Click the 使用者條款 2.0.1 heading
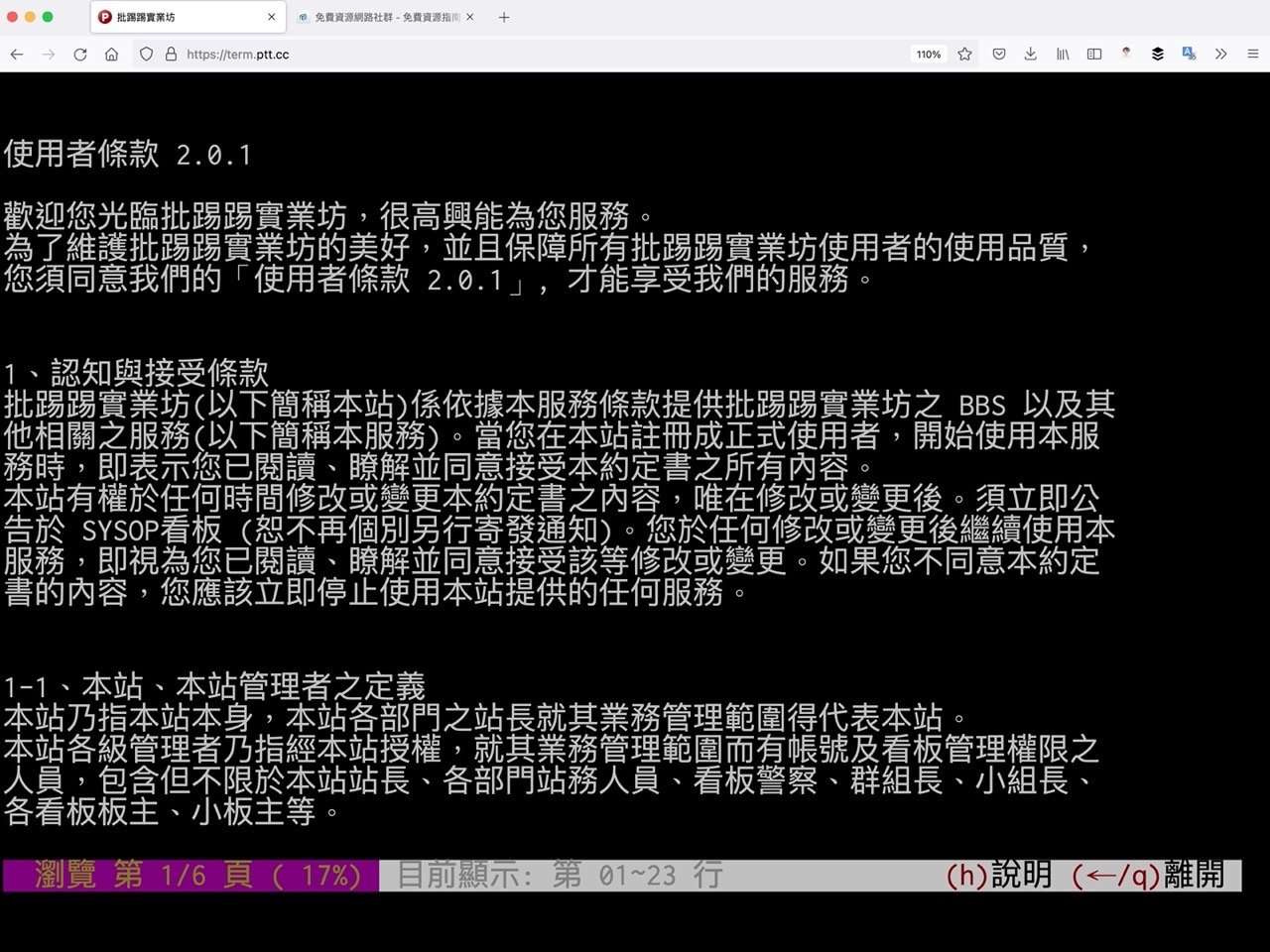 click(127, 154)
